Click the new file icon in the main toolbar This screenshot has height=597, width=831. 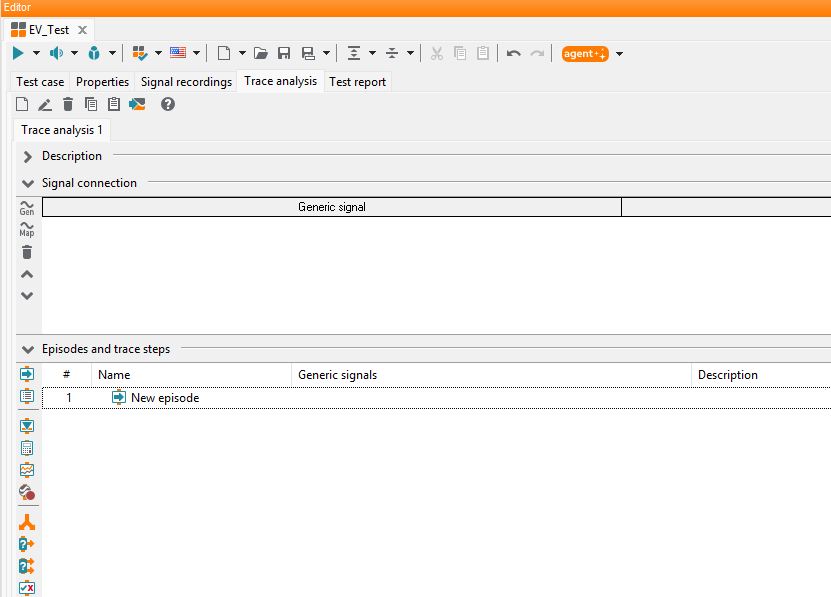point(224,53)
